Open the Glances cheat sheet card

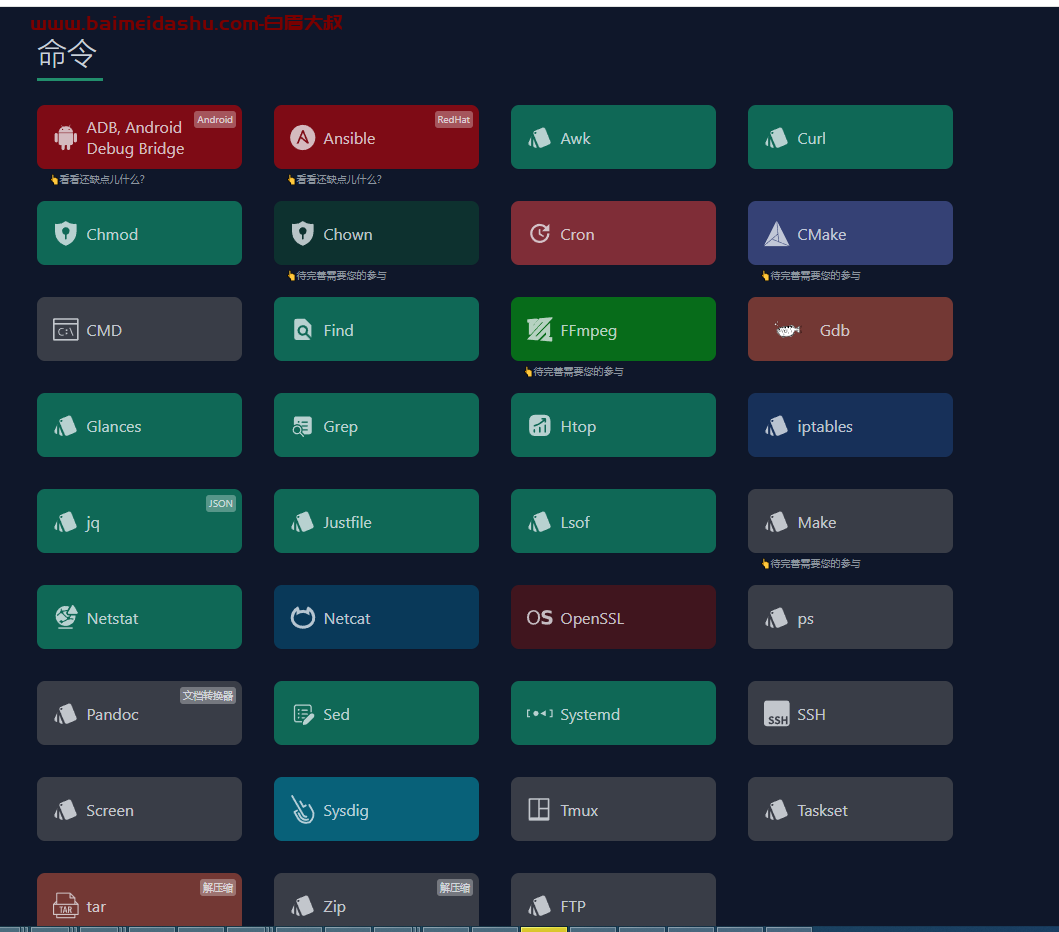[139, 425]
